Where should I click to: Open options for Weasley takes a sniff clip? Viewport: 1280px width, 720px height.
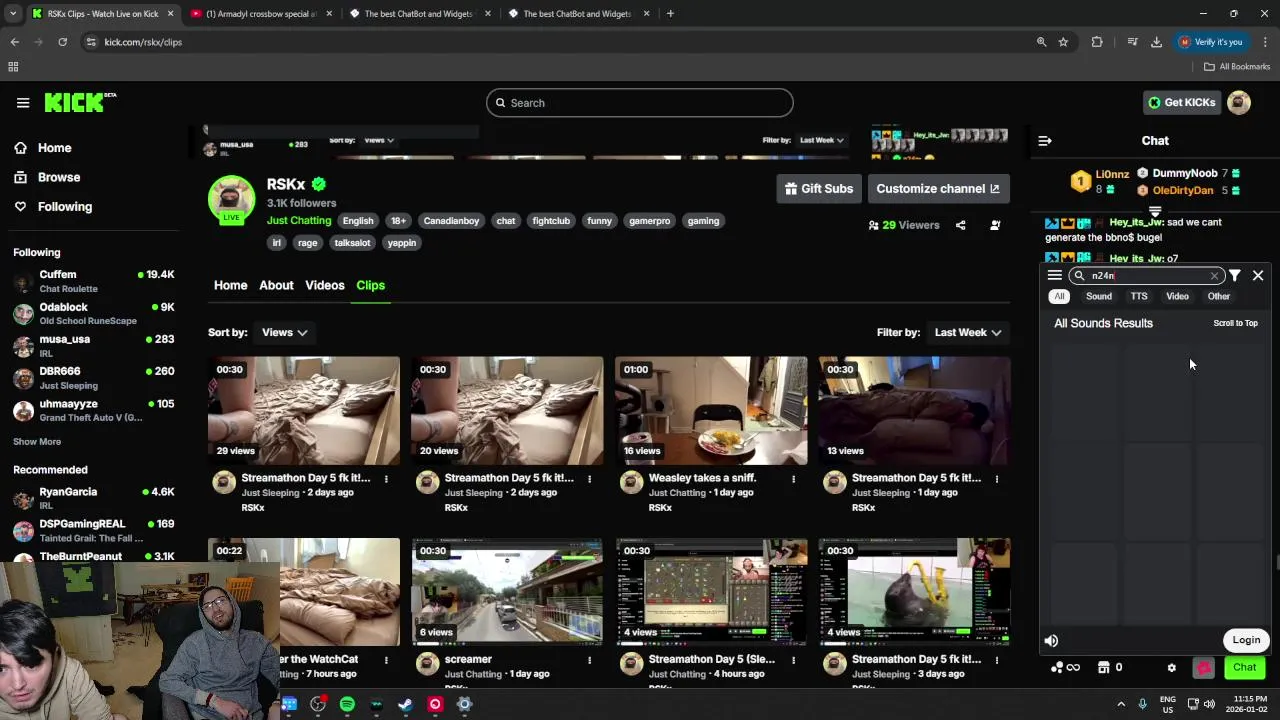pos(793,479)
